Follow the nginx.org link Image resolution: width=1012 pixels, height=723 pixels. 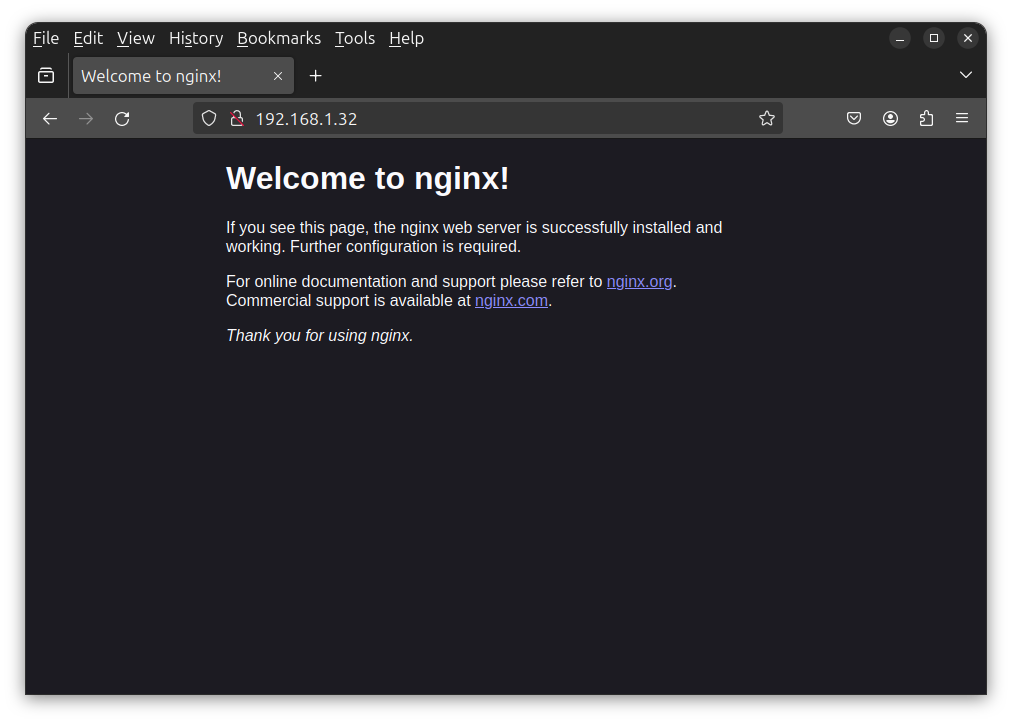click(639, 281)
